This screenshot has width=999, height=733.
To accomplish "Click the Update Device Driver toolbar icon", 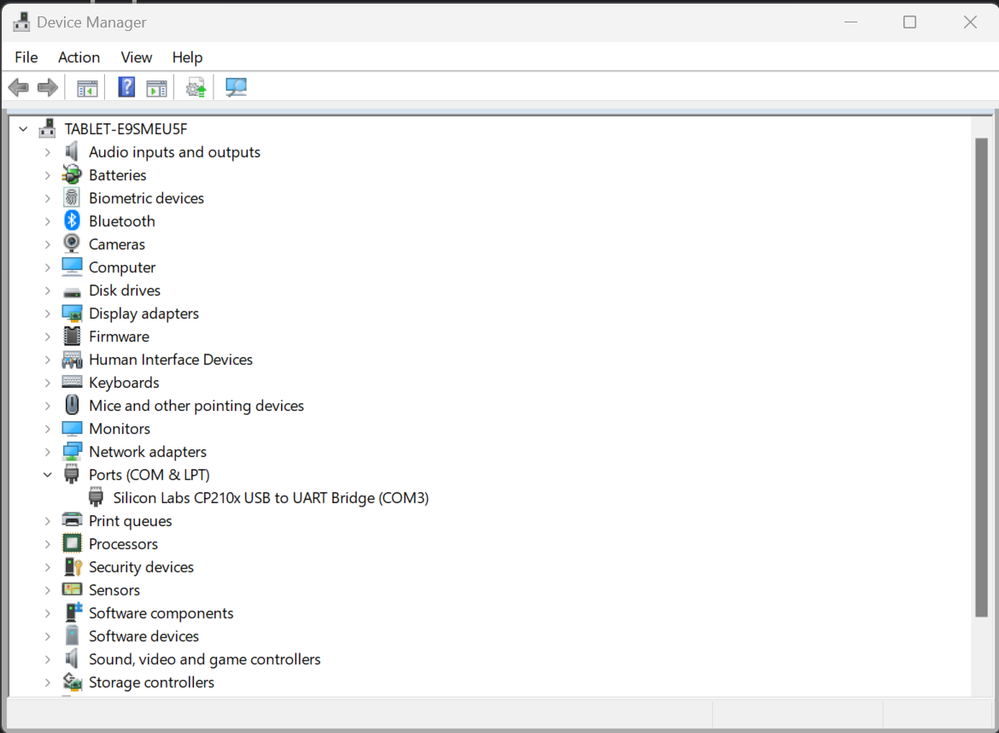I will click(x=196, y=88).
